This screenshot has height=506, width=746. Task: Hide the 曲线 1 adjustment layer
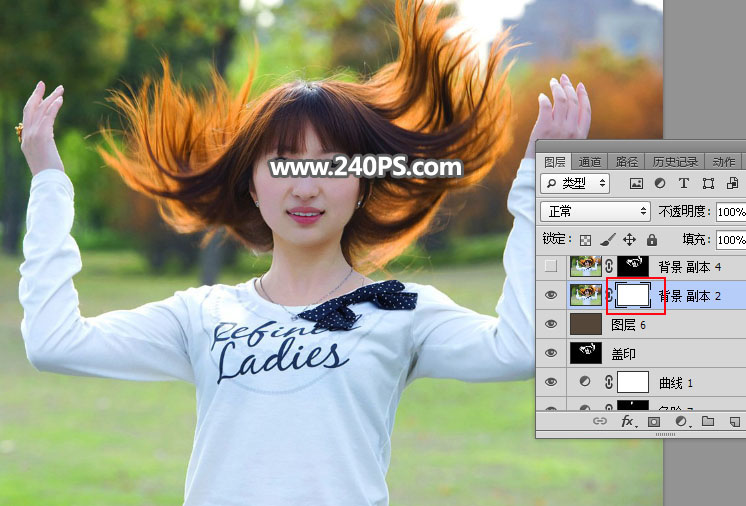click(x=551, y=382)
